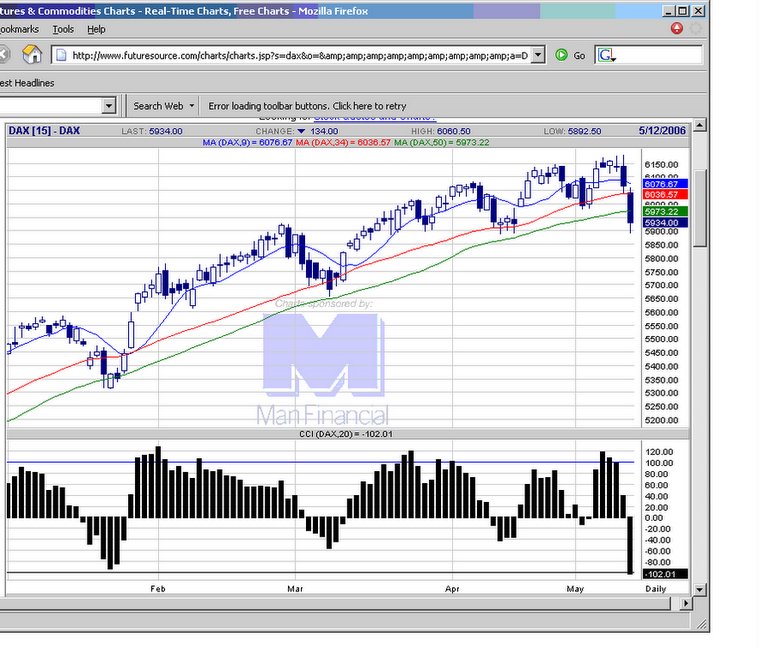Click the vertical scrollbar down arrow
This screenshot has height=649, width=759.
(x=699, y=589)
